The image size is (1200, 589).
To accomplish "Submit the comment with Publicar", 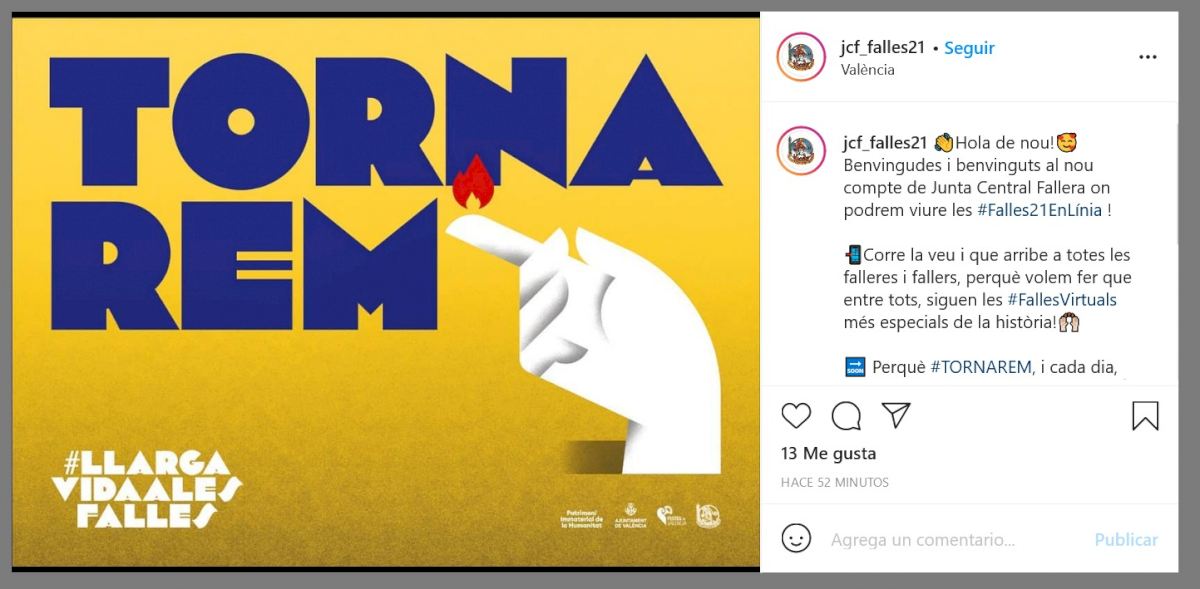I will [x=1126, y=540].
